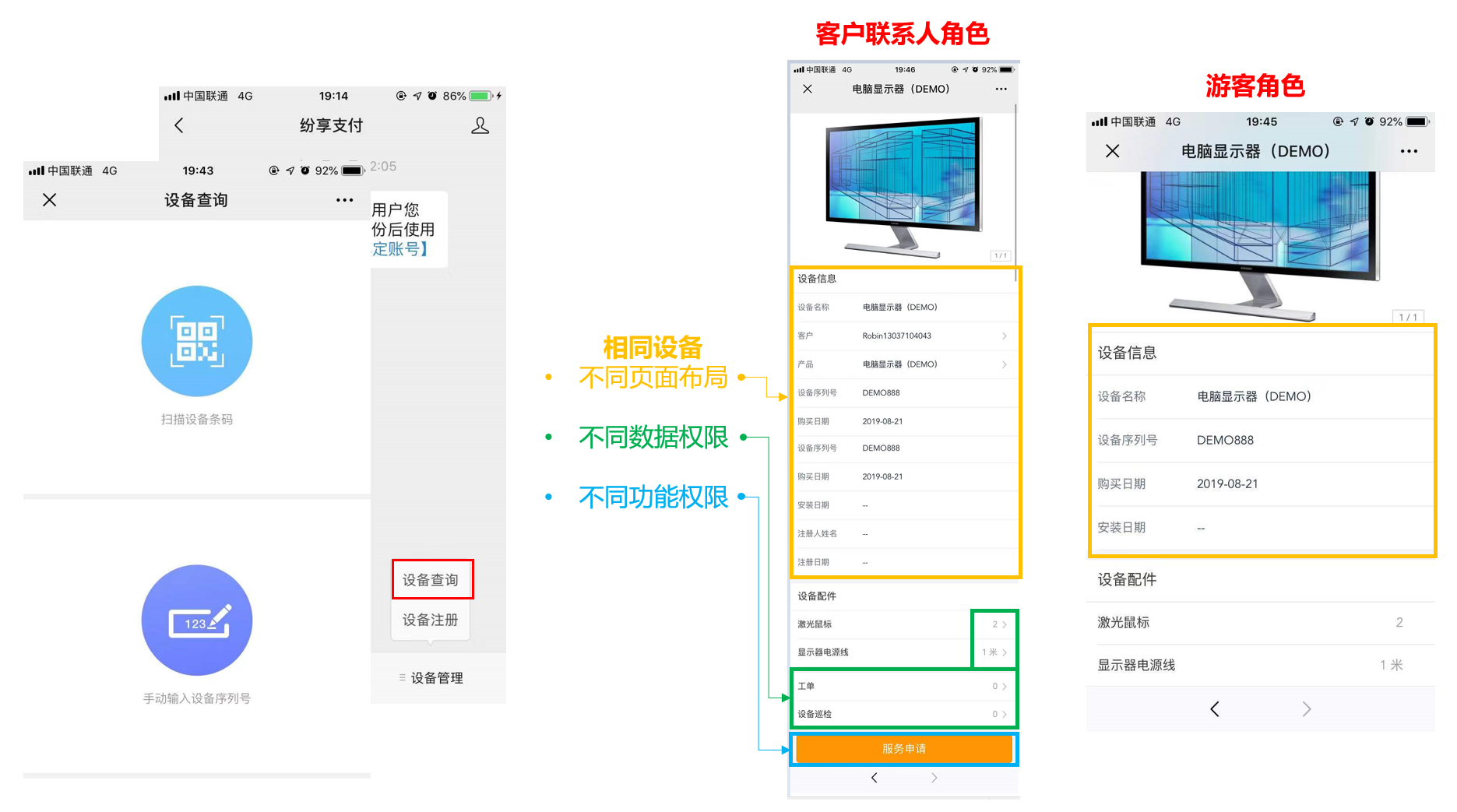Open the 客户 Robin13037104043 row
The image size is (1457, 812).
(x=903, y=336)
